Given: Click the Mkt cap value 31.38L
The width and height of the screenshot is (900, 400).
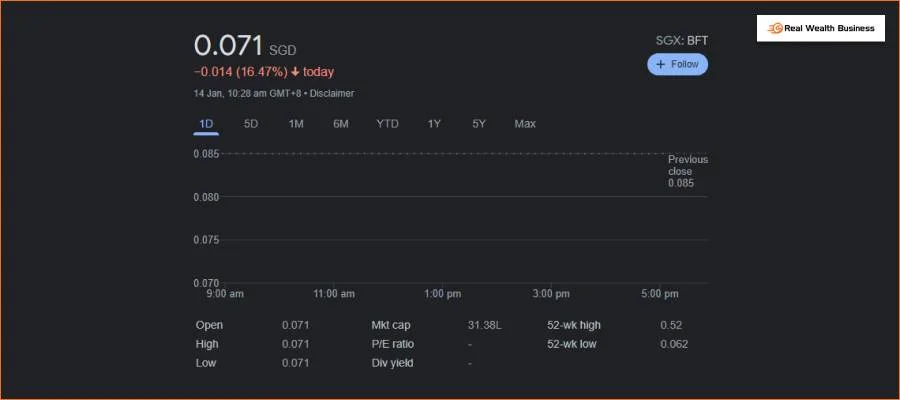Looking at the screenshot, I should [x=485, y=325].
